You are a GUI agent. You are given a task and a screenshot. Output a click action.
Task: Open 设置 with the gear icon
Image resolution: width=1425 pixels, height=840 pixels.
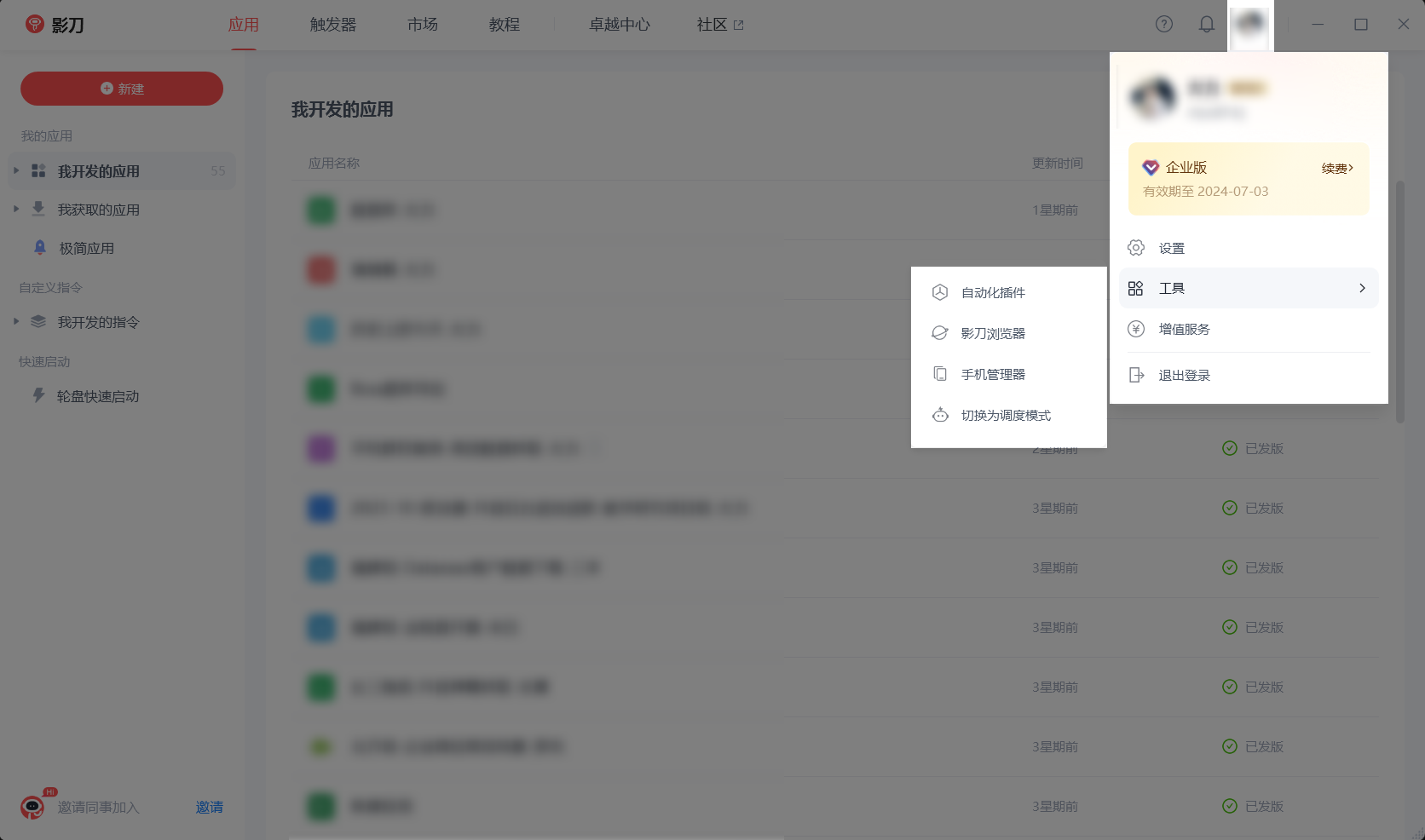tap(1171, 247)
